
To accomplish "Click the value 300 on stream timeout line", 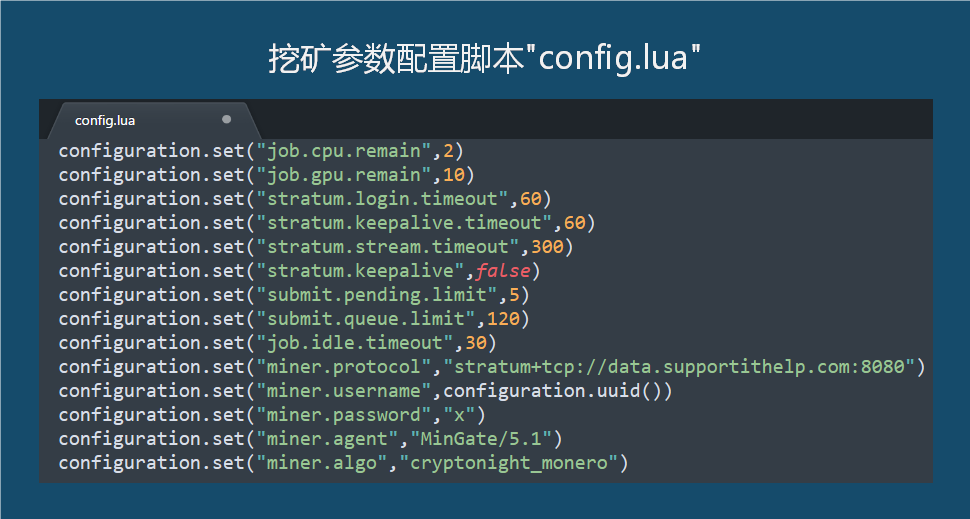I will 547,247.
